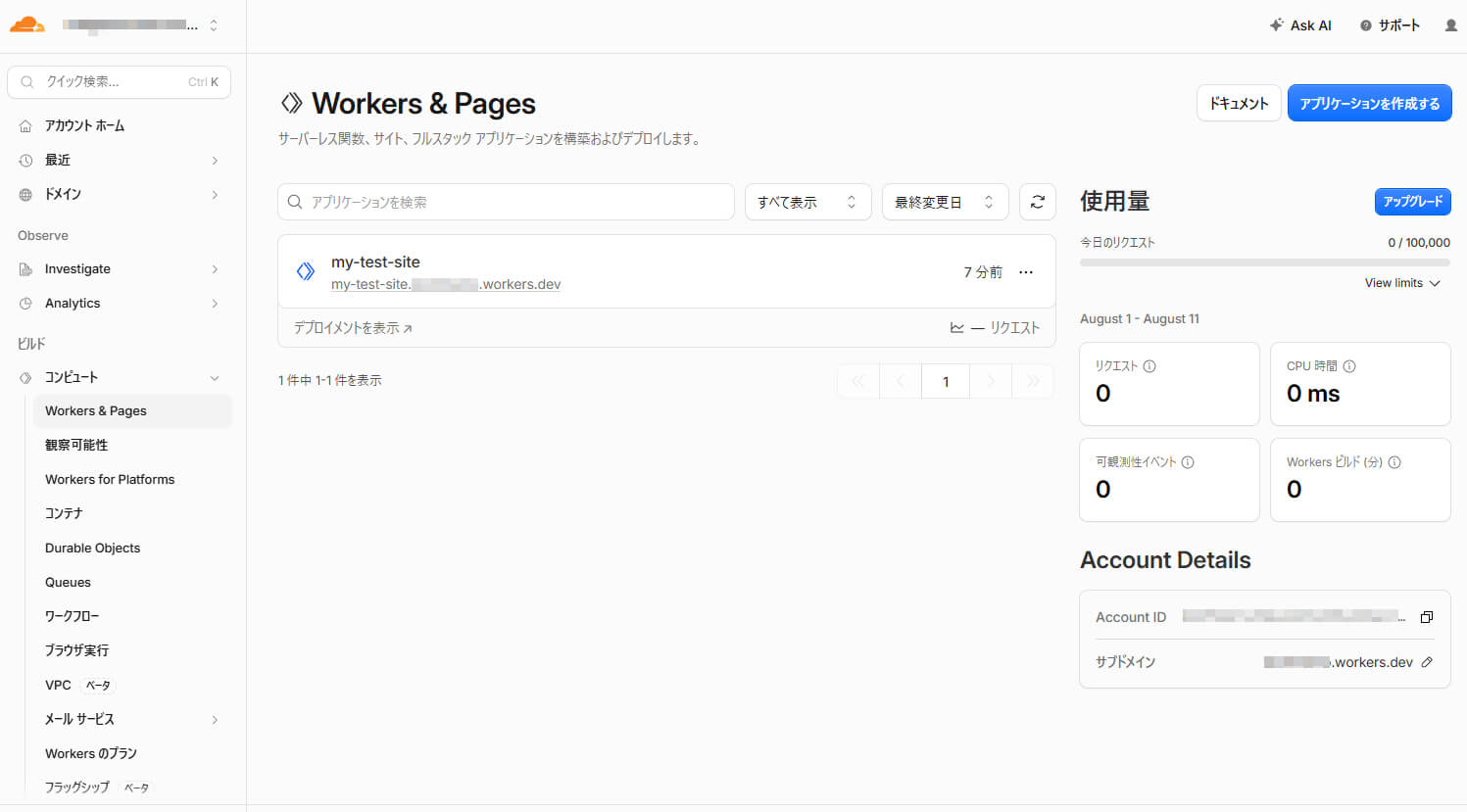Collapse the コンピュート section chevron
Image resolution: width=1467 pixels, height=812 pixels.
pyautogui.click(x=215, y=378)
